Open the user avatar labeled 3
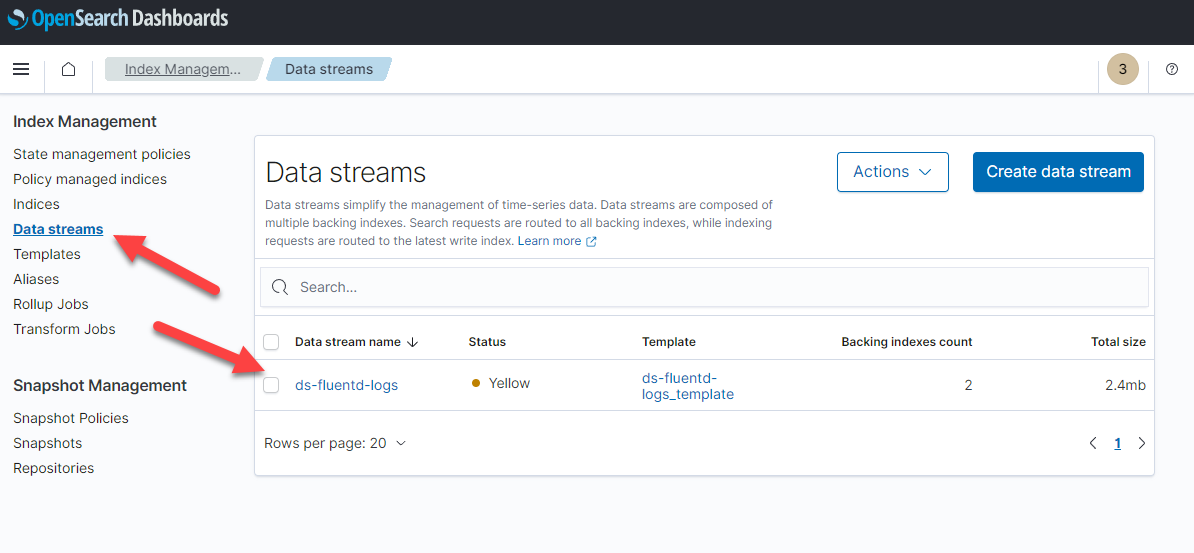This screenshot has height=553, width=1194. click(x=1122, y=69)
